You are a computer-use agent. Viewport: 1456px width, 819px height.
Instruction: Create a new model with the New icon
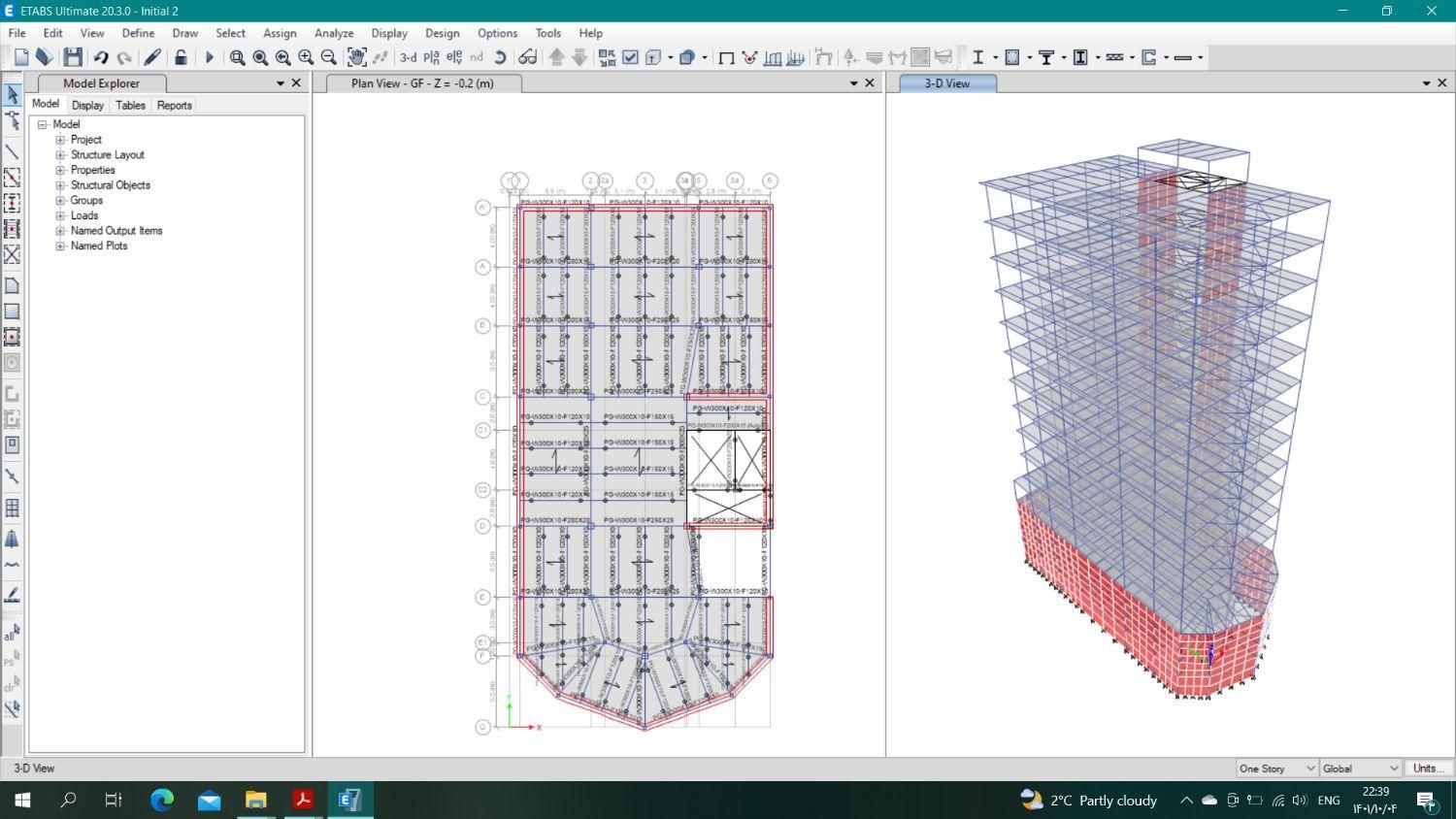pyautogui.click(x=21, y=58)
